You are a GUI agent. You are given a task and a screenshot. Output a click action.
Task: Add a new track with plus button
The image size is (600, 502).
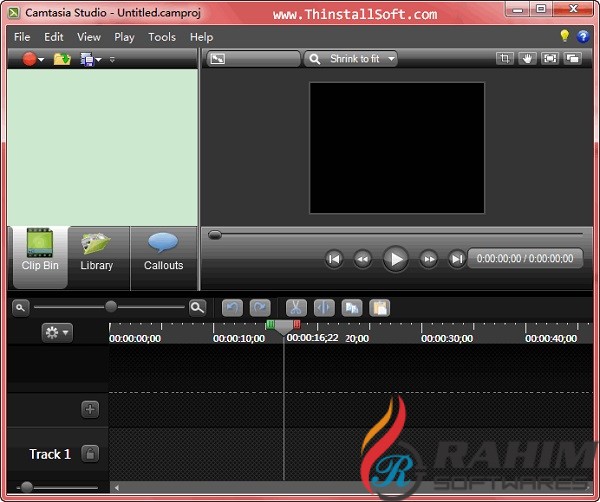coord(90,409)
